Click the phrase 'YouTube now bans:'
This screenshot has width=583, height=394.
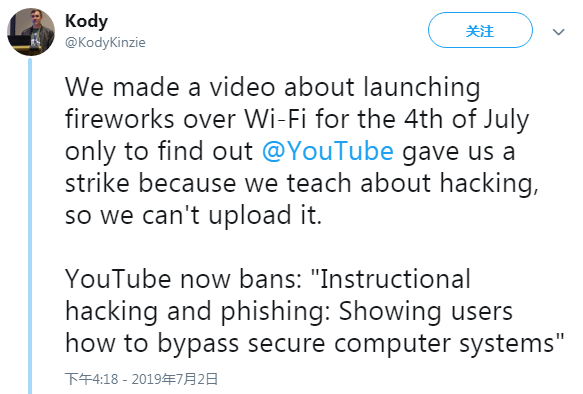183,279
